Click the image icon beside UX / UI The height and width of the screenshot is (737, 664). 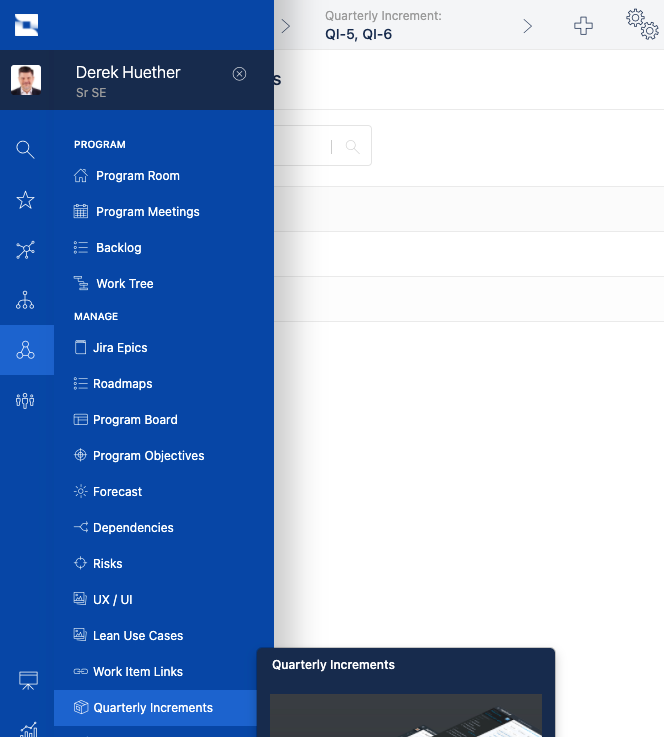tap(80, 599)
